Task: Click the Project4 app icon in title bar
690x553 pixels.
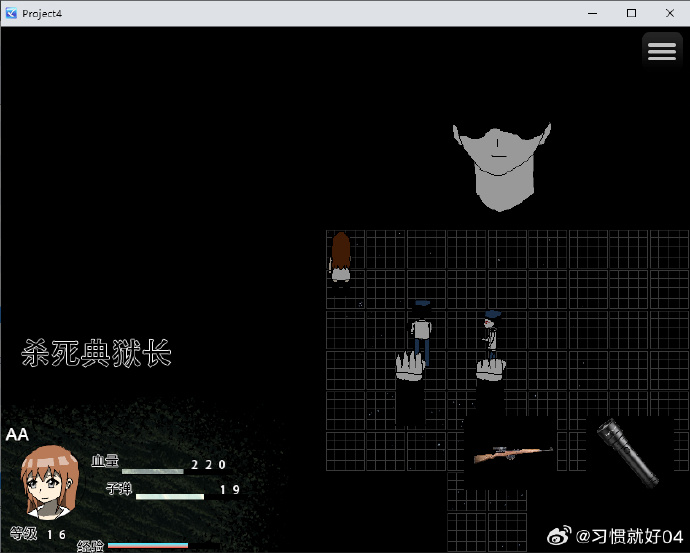Action: point(11,13)
